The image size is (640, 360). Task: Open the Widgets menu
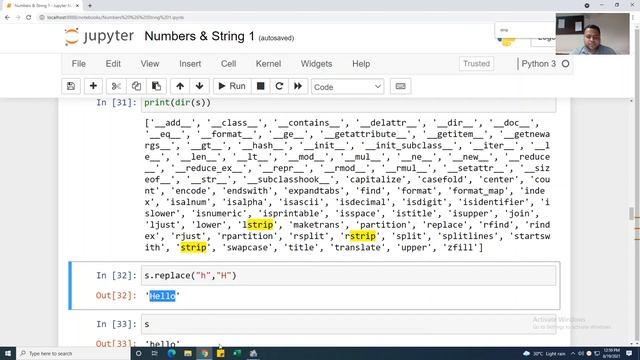point(316,64)
